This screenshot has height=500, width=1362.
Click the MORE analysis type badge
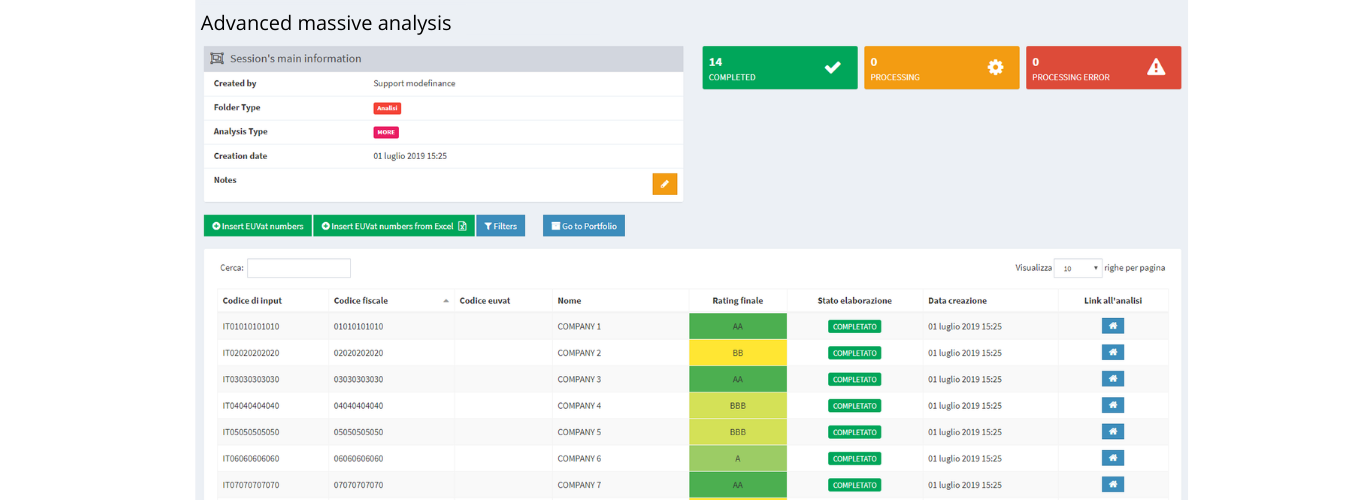[x=386, y=132]
